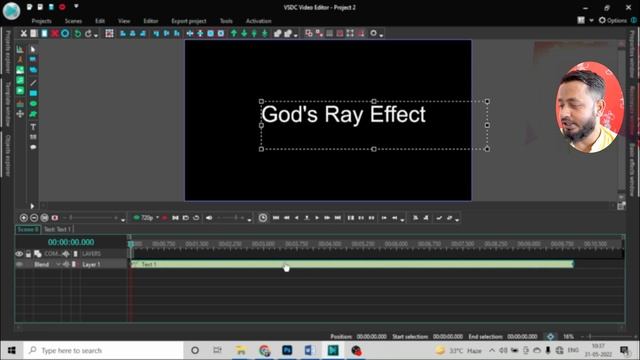The width and height of the screenshot is (640, 360).
Task: Open dropdown next to gear icon in toolbar
Action: click(381, 36)
